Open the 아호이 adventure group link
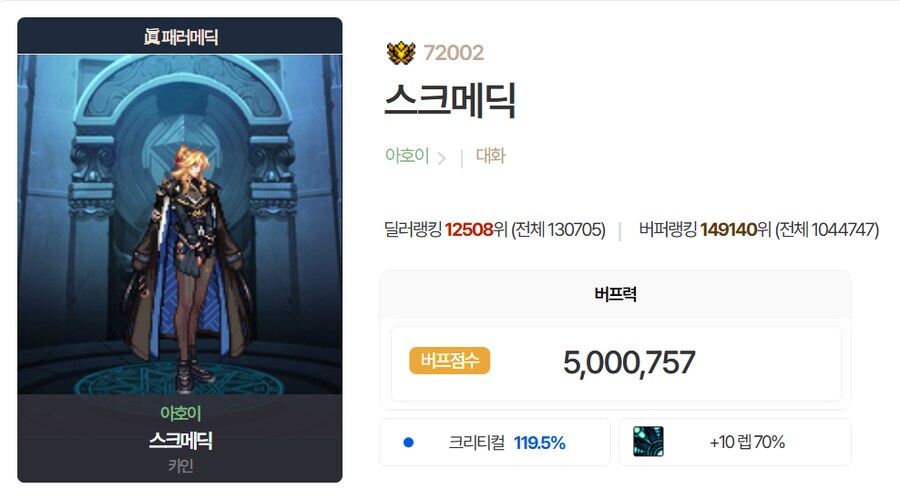This screenshot has width=900, height=499. click(407, 156)
